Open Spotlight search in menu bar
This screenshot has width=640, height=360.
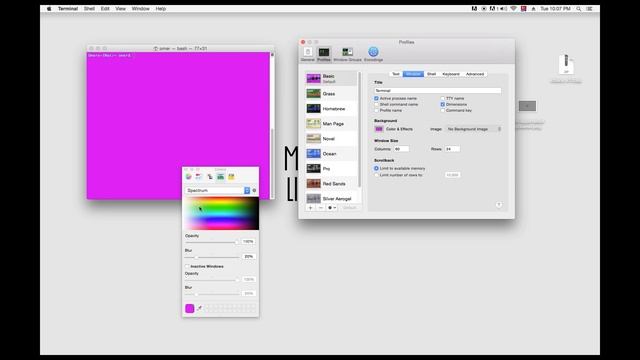point(578,9)
